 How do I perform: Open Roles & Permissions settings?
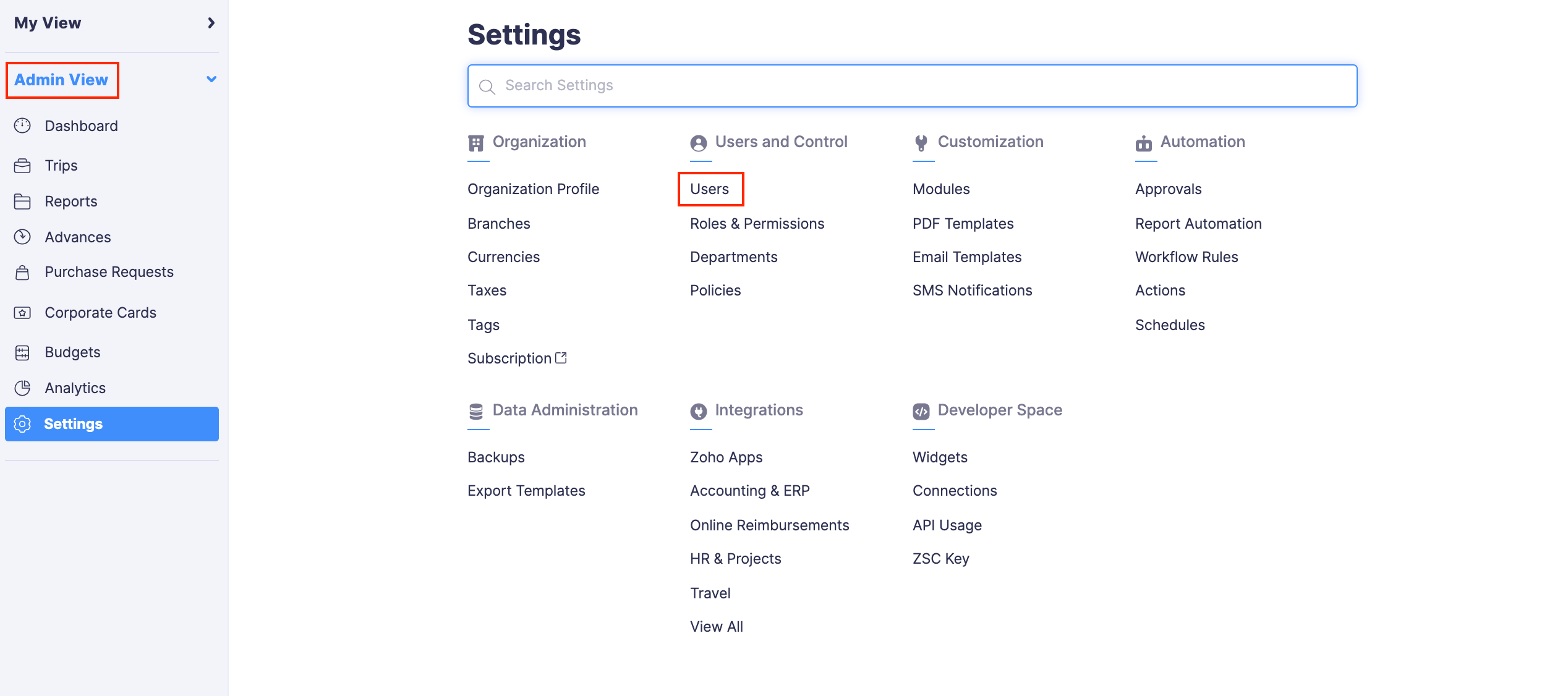[757, 224]
